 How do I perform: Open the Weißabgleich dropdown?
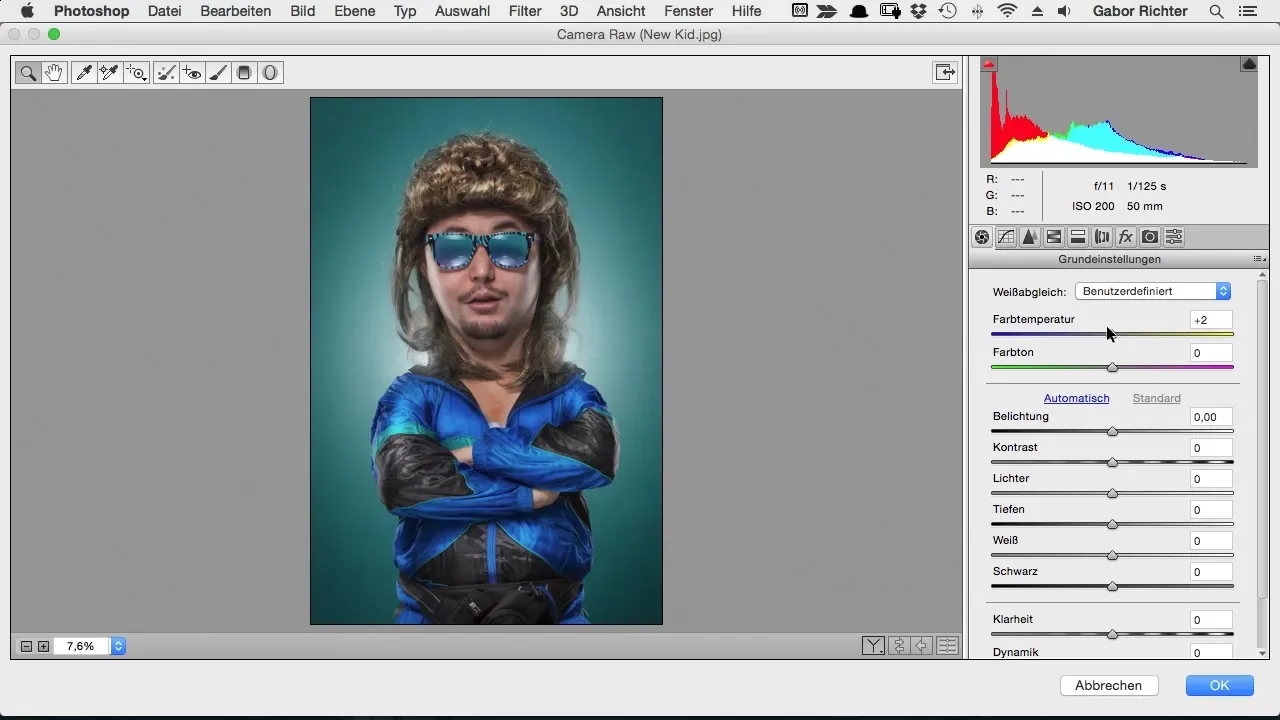tap(1153, 291)
